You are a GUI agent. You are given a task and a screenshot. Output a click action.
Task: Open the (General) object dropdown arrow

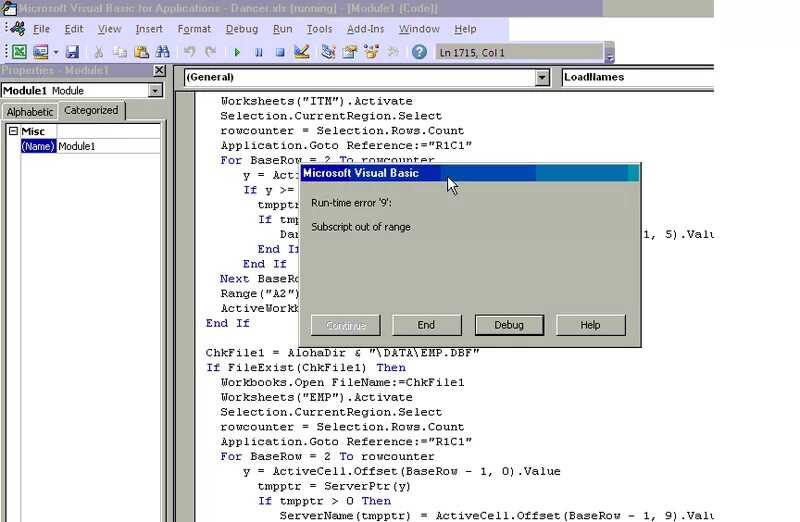coord(542,78)
